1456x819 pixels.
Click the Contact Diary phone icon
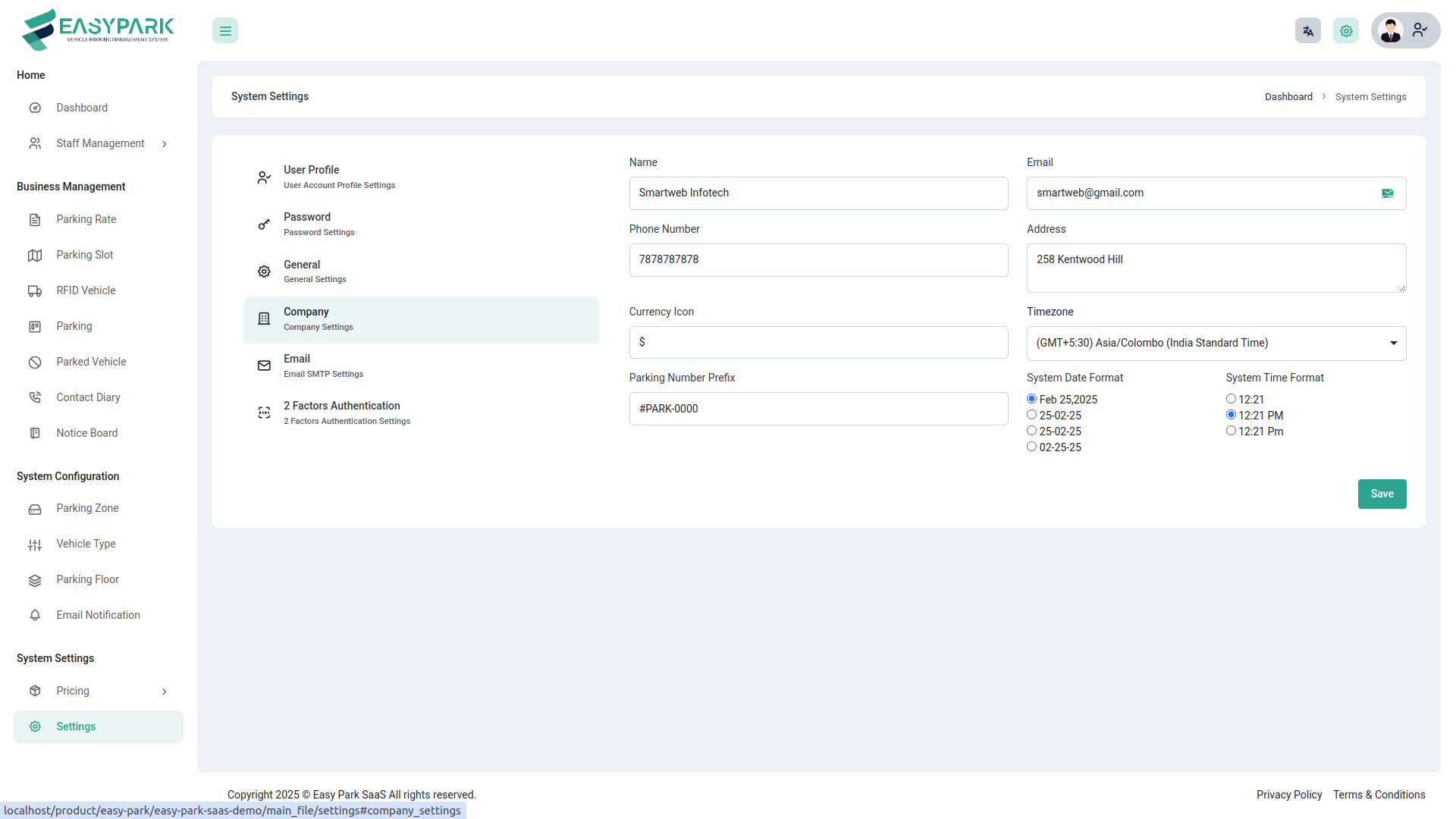[35, 398]
